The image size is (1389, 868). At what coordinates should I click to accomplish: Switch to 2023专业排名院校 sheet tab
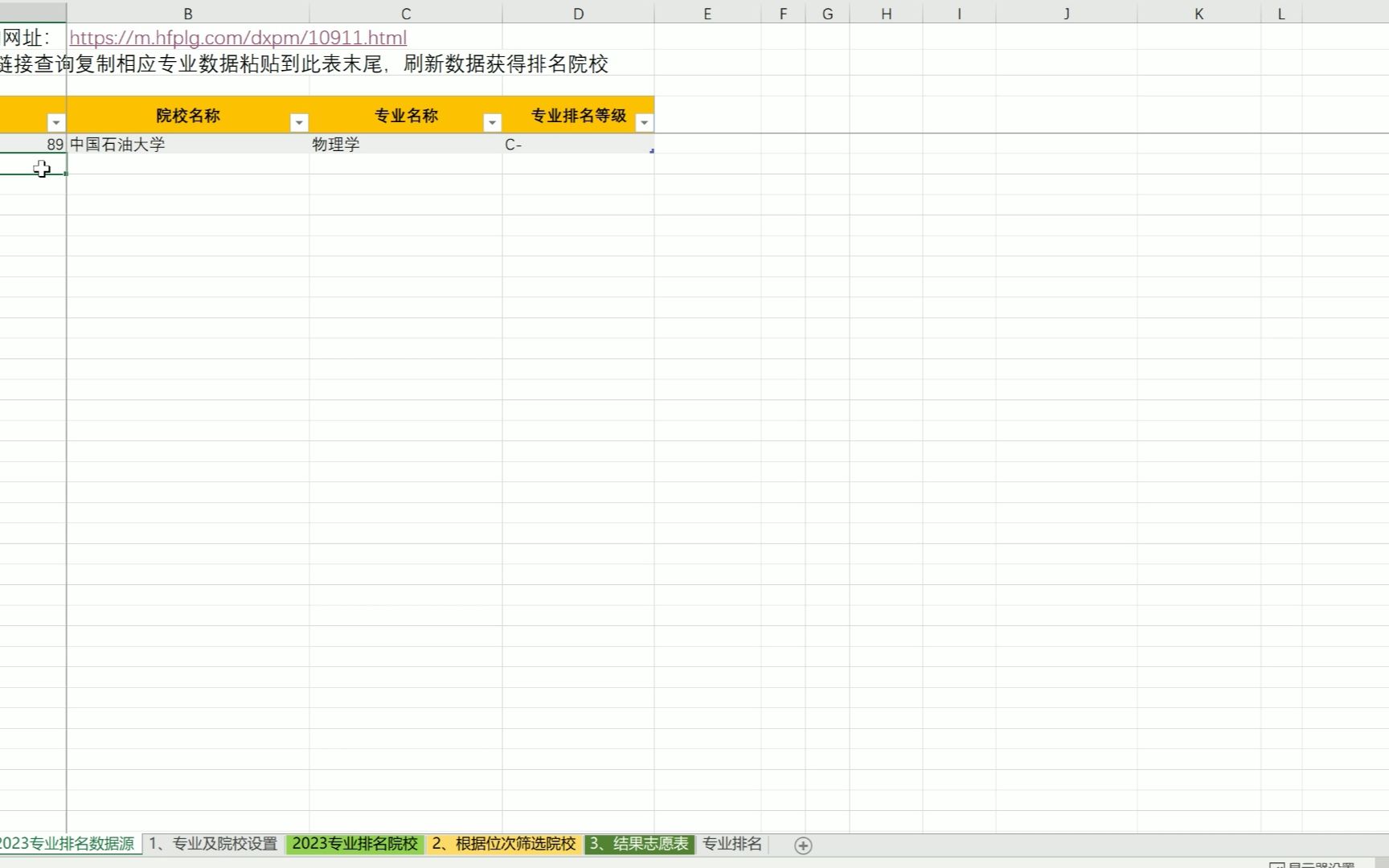coord(356,845)
